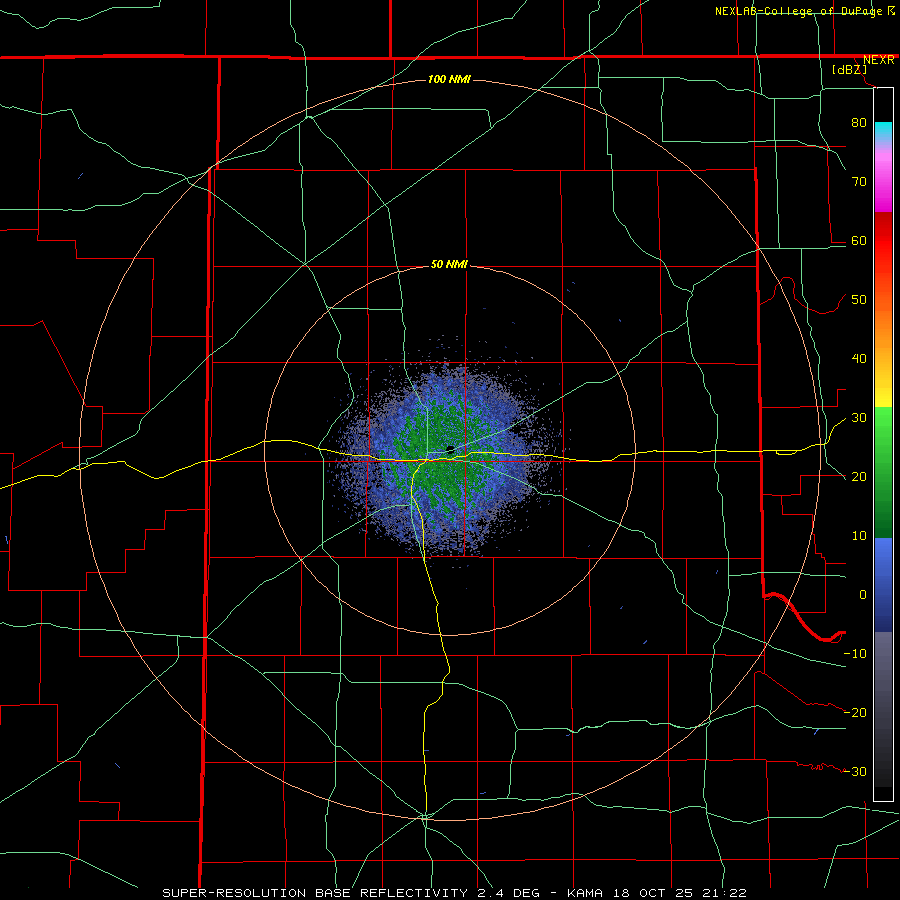Click the 70 value on dBZ scale
This screenshot has height=900, width=900.
[x=859, y=181]
